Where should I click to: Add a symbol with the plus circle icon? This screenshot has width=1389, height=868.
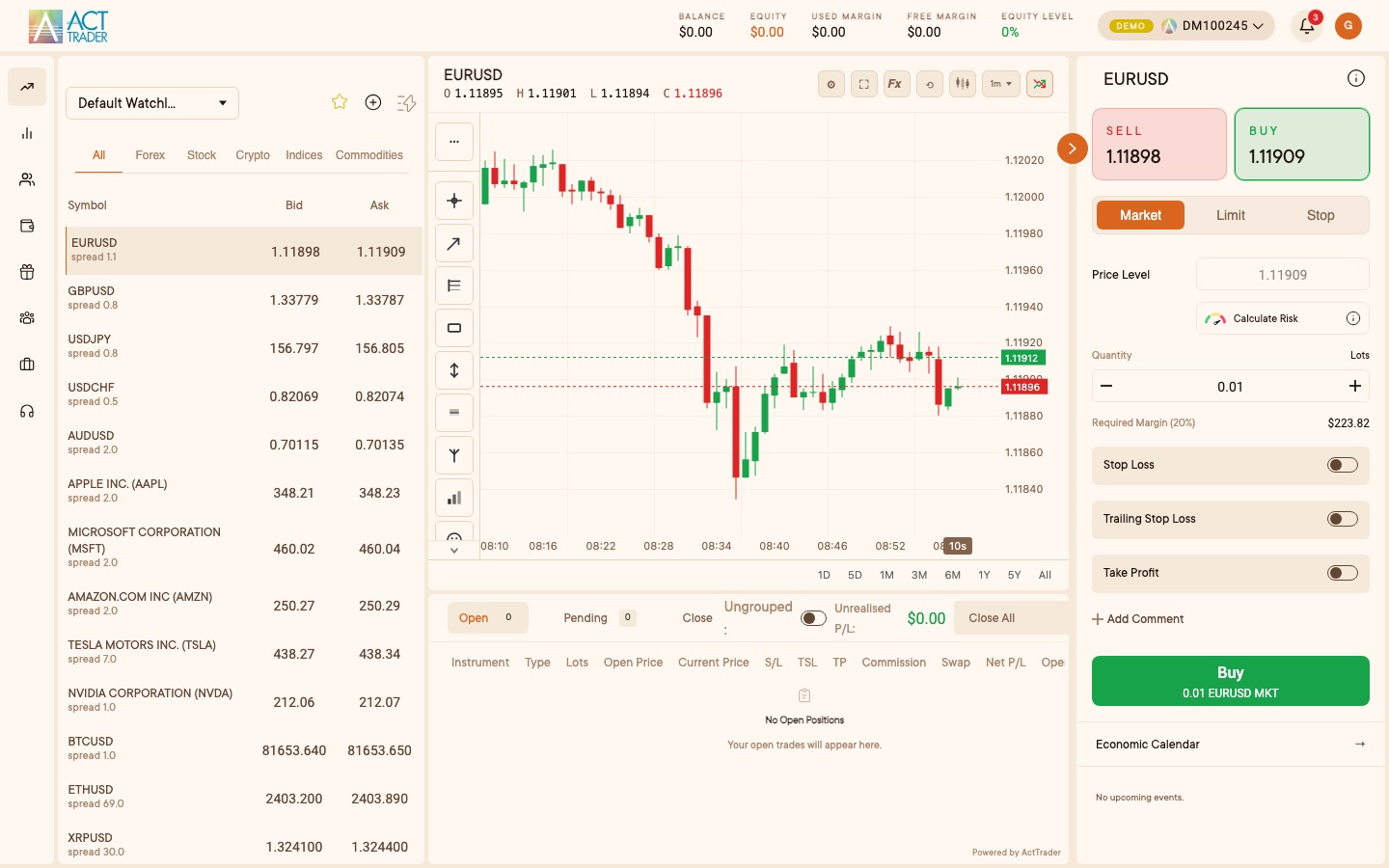tap(373, 102)
